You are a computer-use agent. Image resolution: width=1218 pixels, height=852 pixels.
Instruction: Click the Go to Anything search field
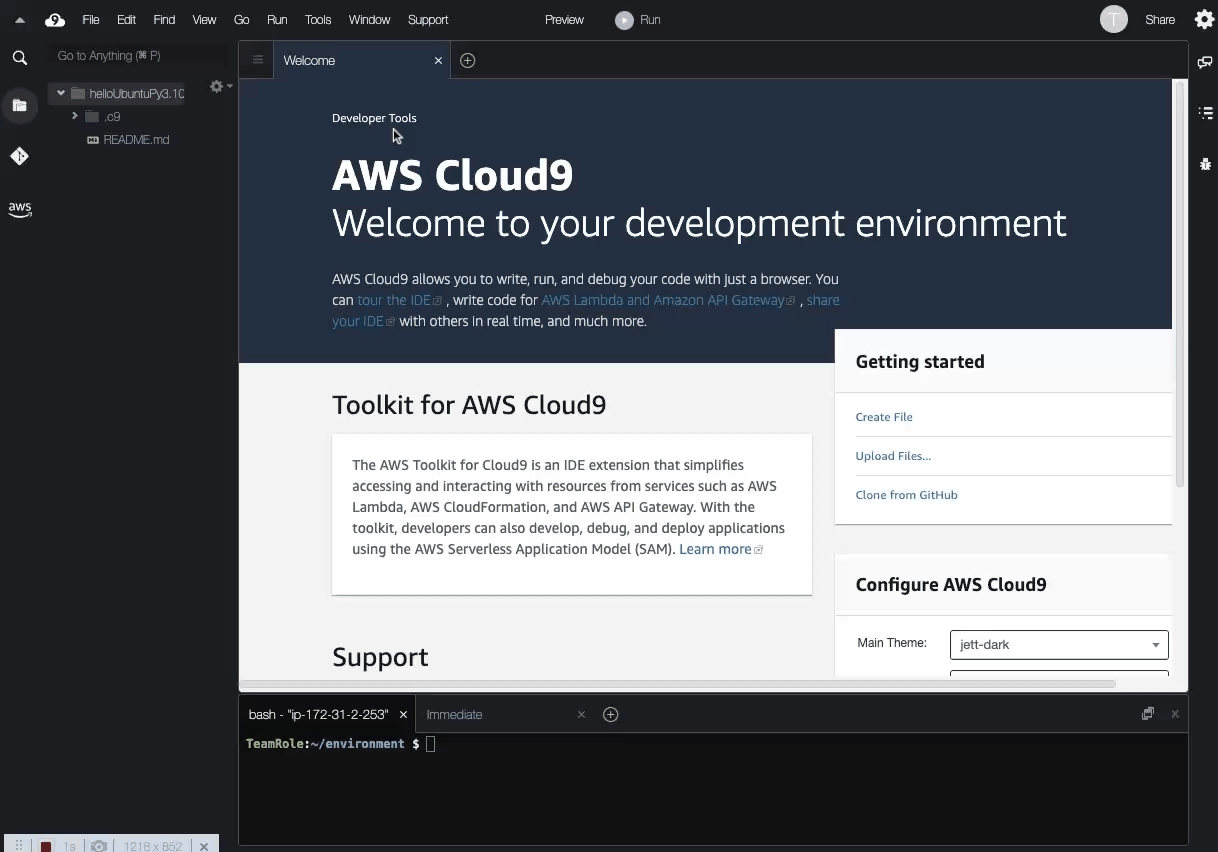(139, 56)
